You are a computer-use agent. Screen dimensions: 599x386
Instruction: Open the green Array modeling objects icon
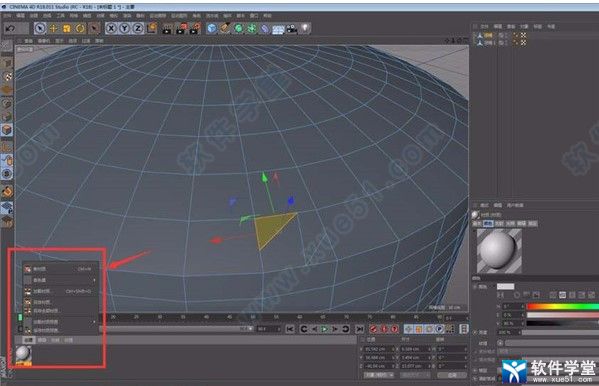(252, 28)
